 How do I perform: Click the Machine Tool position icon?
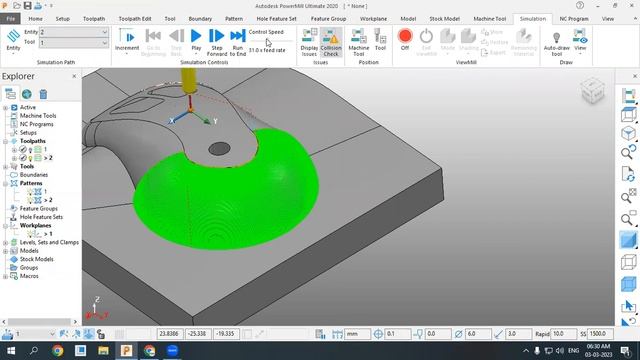click(358, 42)
